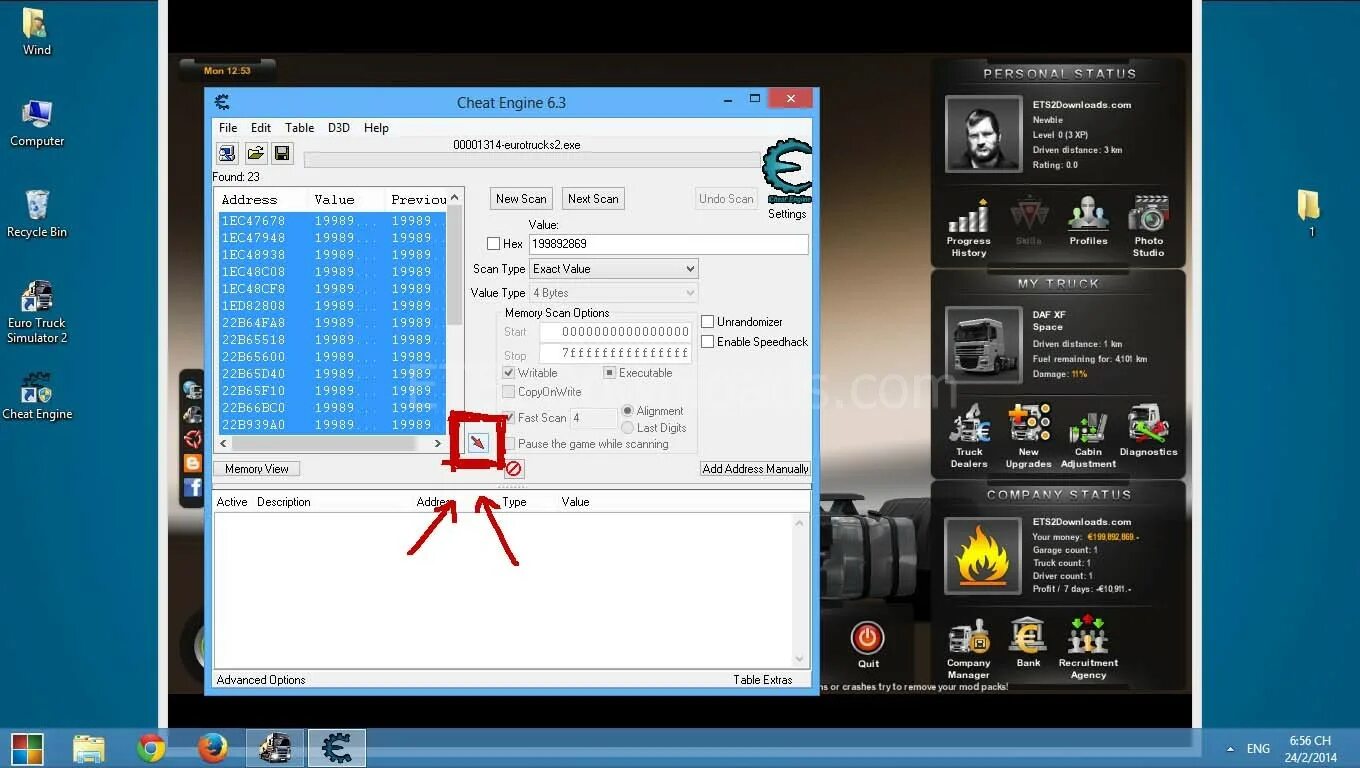The width and height of the screenshot is (1360, 768).
Task: Select the Last Digits radio button
Action: point(628,427)
